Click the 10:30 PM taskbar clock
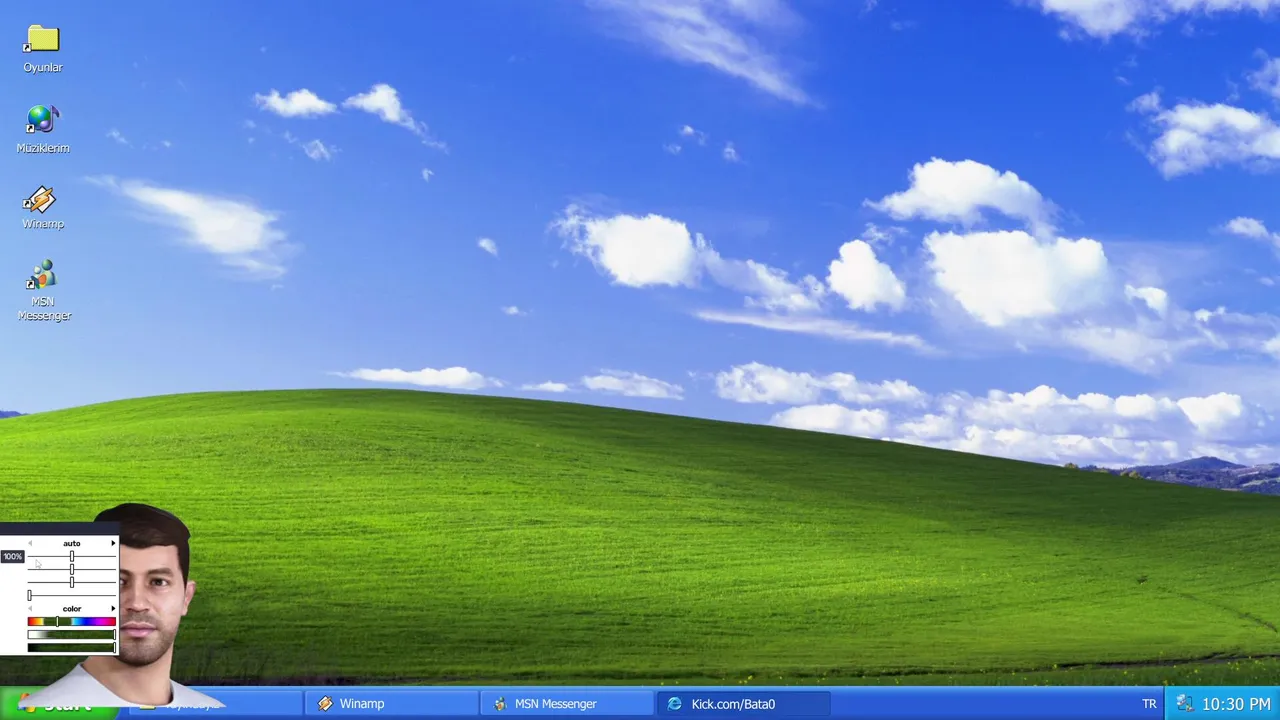The height and width of the screenshot is (720, 1280). coord(1236,704)
